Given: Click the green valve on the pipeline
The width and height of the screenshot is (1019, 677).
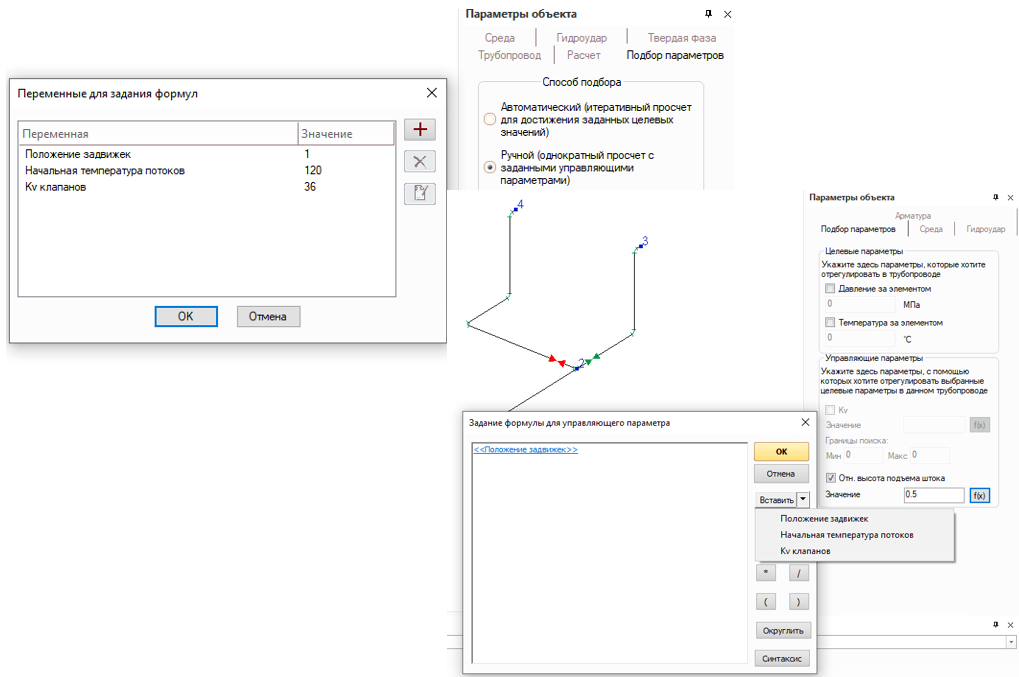Looking at the screenshot, I should pos(593,356).
